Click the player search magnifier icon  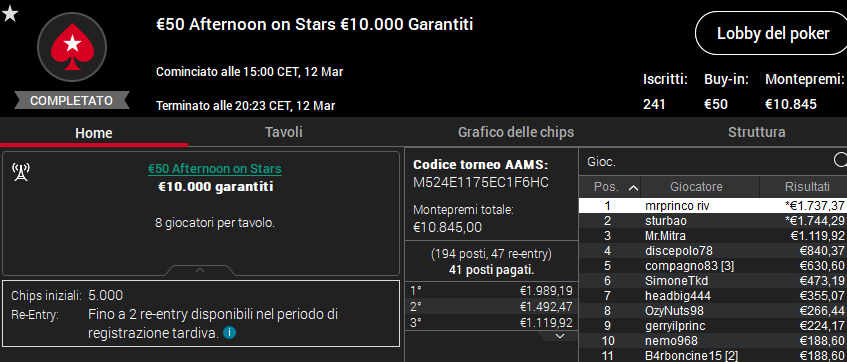point(841,159)
